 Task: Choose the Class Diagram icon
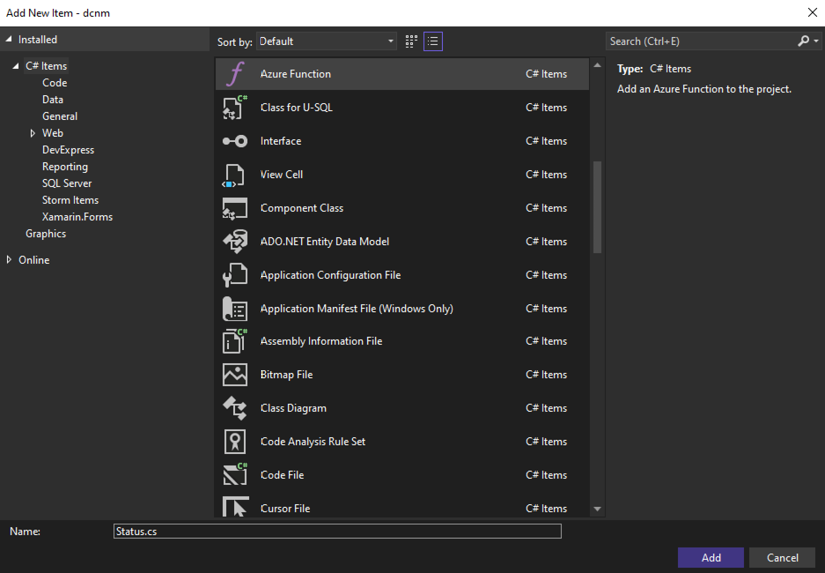pos(235,408)
